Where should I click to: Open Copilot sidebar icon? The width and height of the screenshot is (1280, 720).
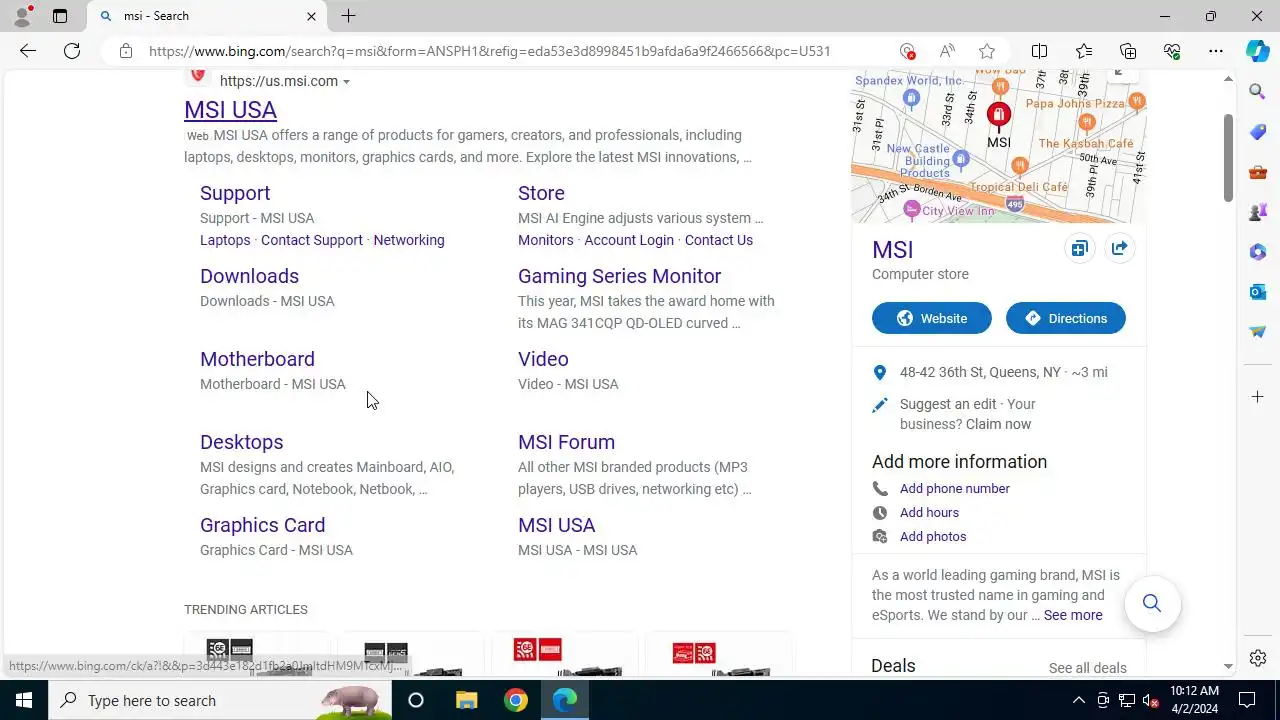(1258, 51)
